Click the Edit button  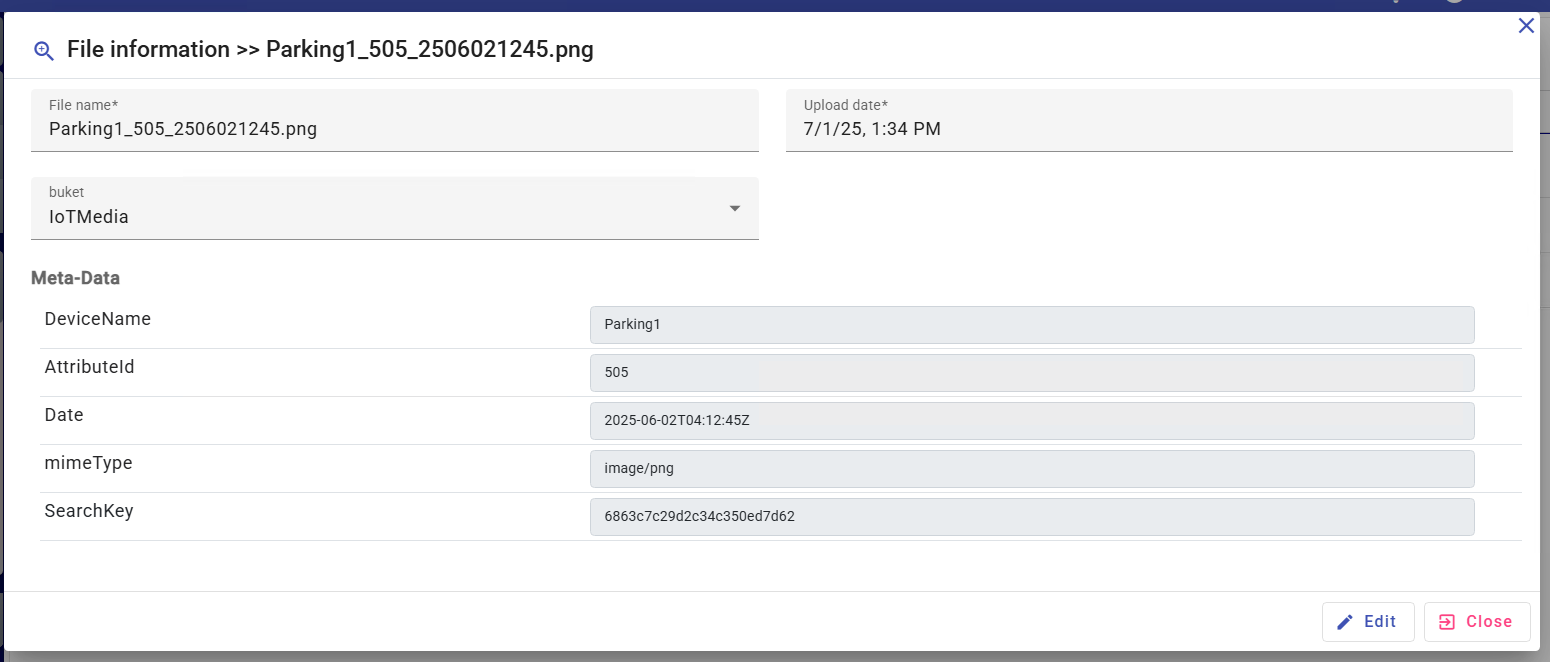(x=1367, y=622)
